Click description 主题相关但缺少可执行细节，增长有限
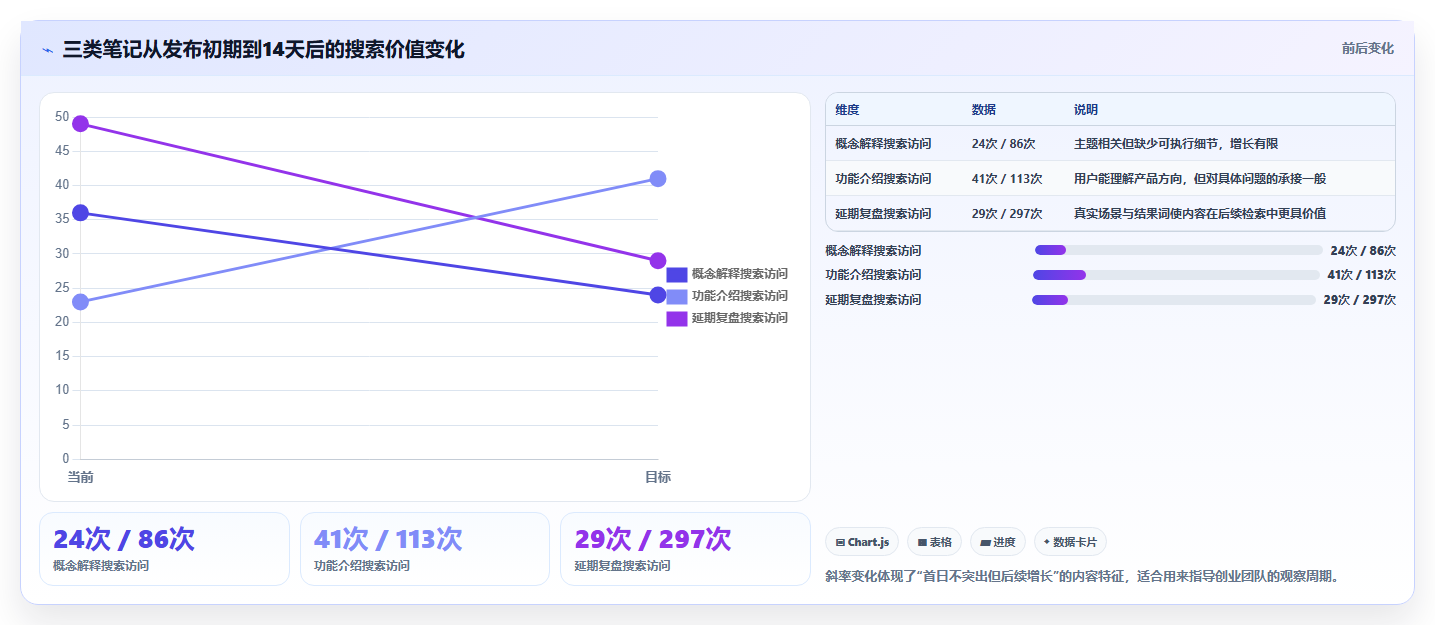This screenshot has height=625, width=1435. pos(1176,144)
